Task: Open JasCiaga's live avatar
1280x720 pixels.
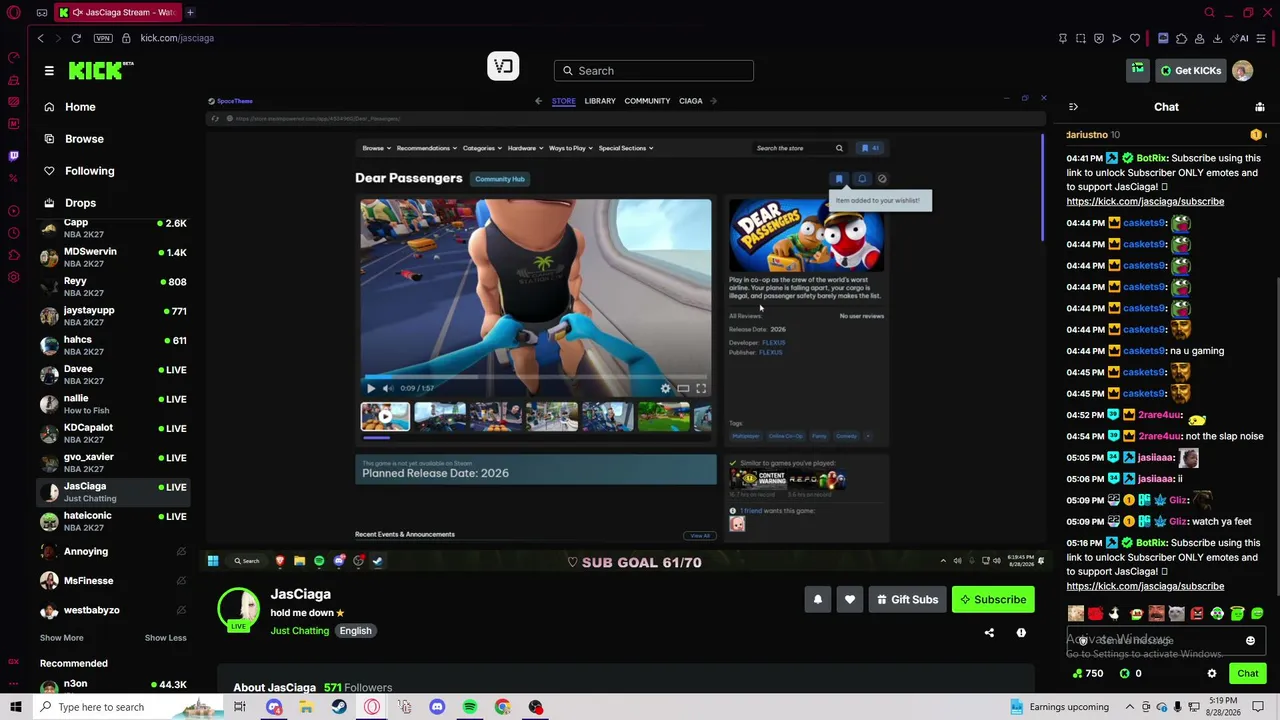Action: pyautogui.click(x=239, y=609)
